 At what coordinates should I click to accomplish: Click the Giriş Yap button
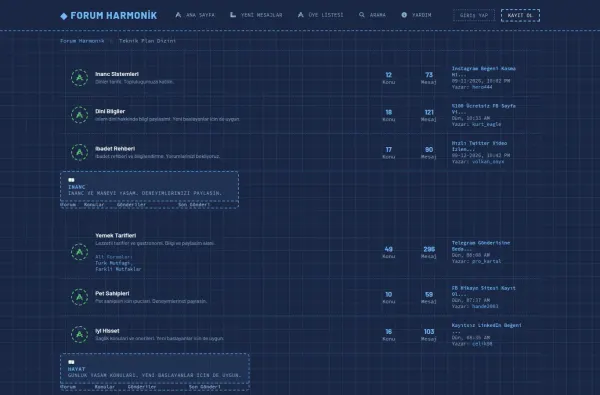pos(474,15)
